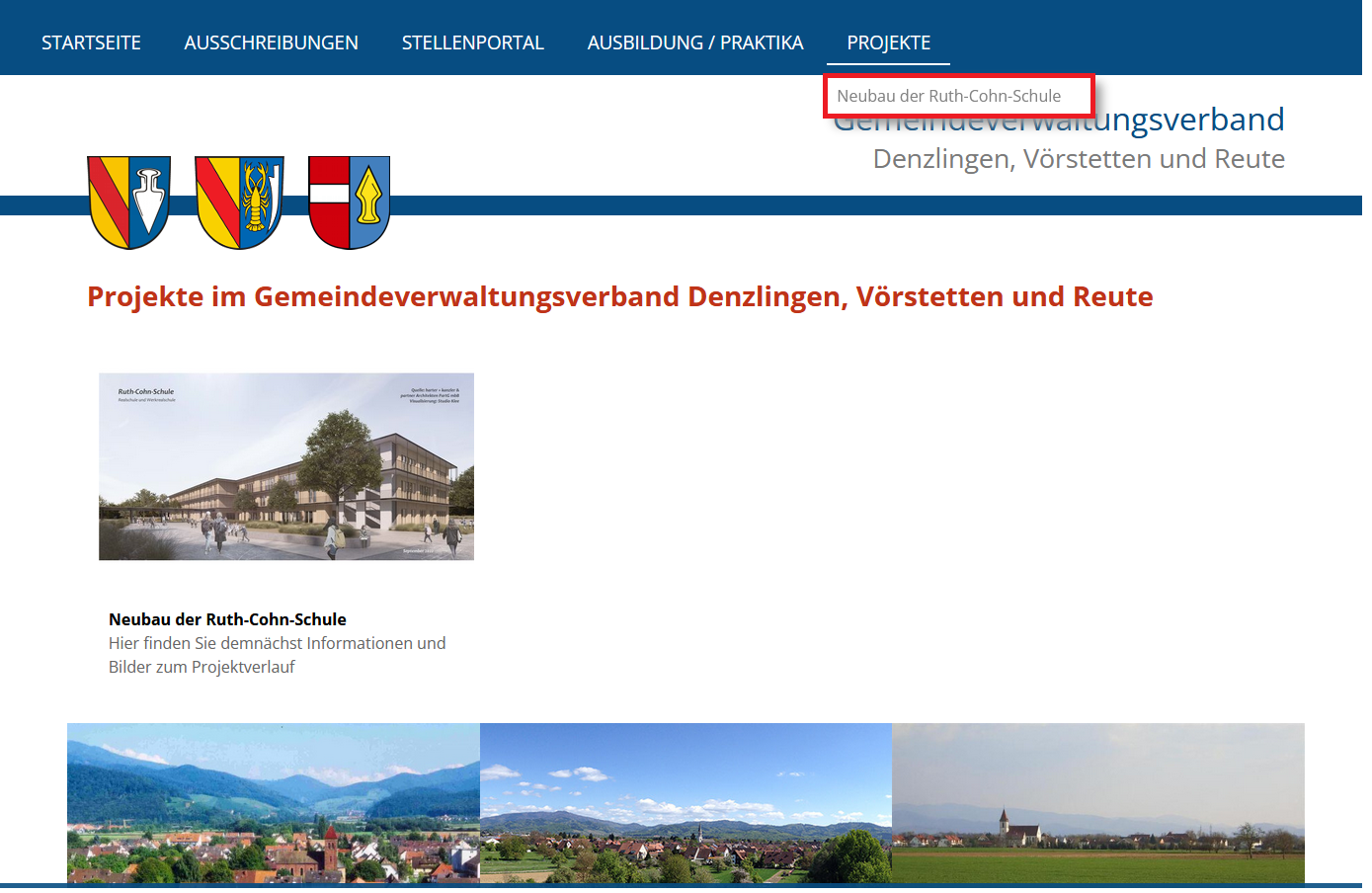Click the subtitle 'Denzlingen, Vörstetten und Reute'
This screenshot has height=893, width=1372.
(x=1079, y=159)
